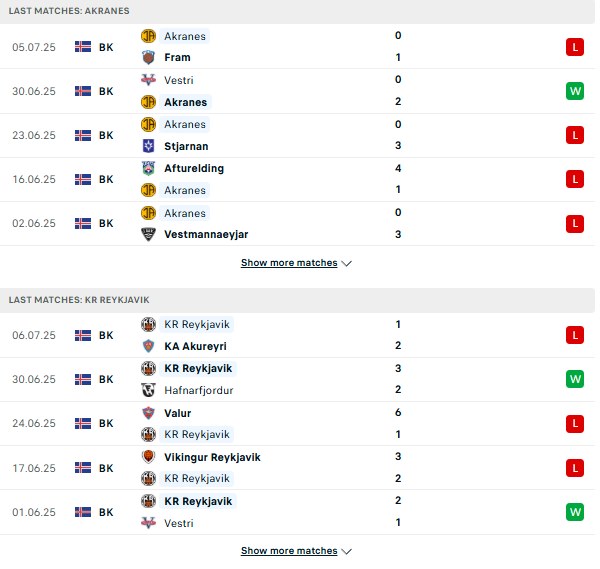Click the Stjarnan star crest icon
Image resolution: width=600 pixels, height=569 pixels.
(x=148, y=146)
